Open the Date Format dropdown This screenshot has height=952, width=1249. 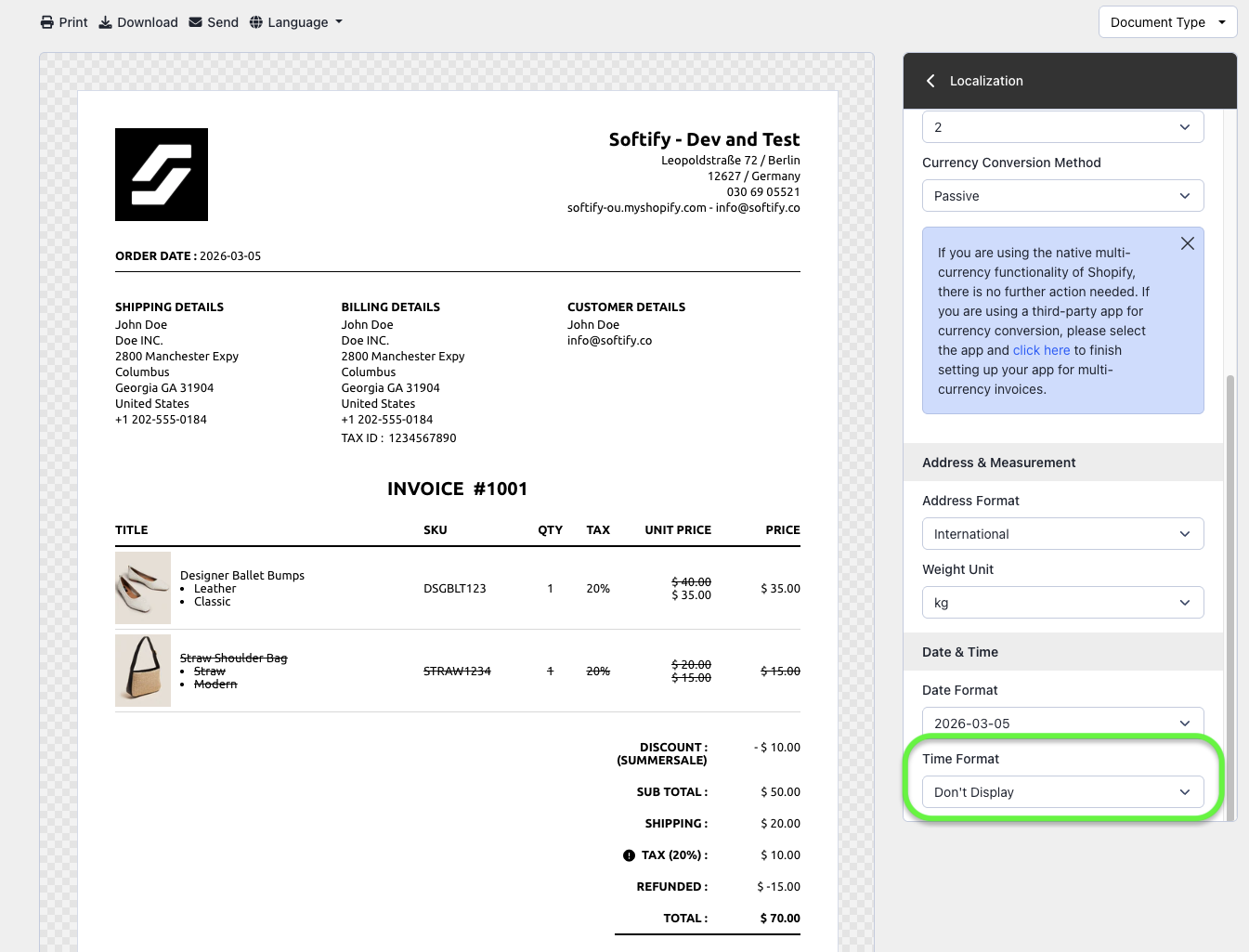(x=1062, y=723)
